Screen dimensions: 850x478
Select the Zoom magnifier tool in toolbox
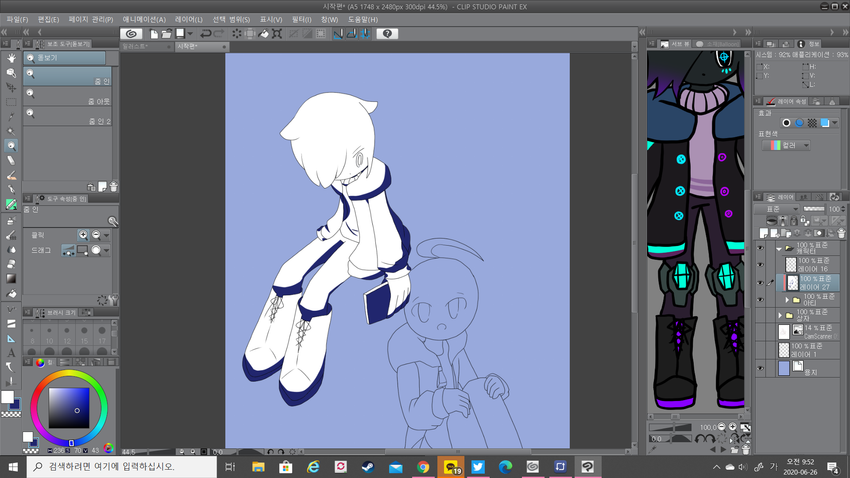[x=11, y=146]
